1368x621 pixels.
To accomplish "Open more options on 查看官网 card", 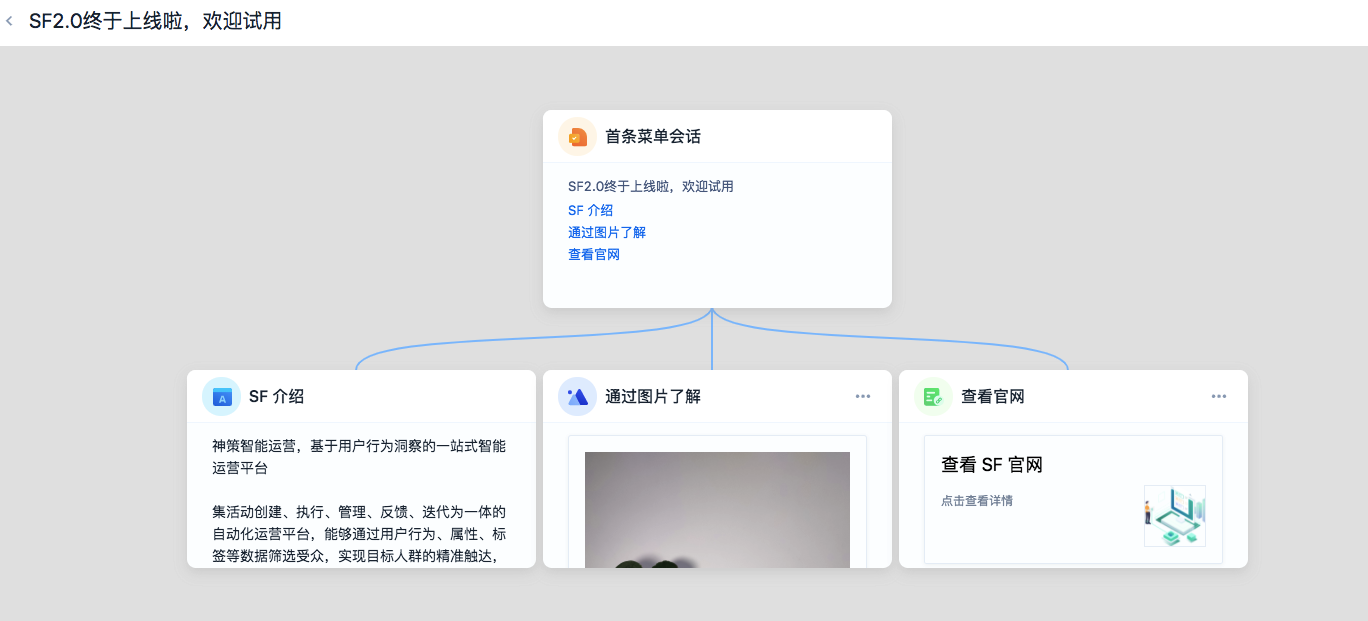I will tap(1219, 397).
